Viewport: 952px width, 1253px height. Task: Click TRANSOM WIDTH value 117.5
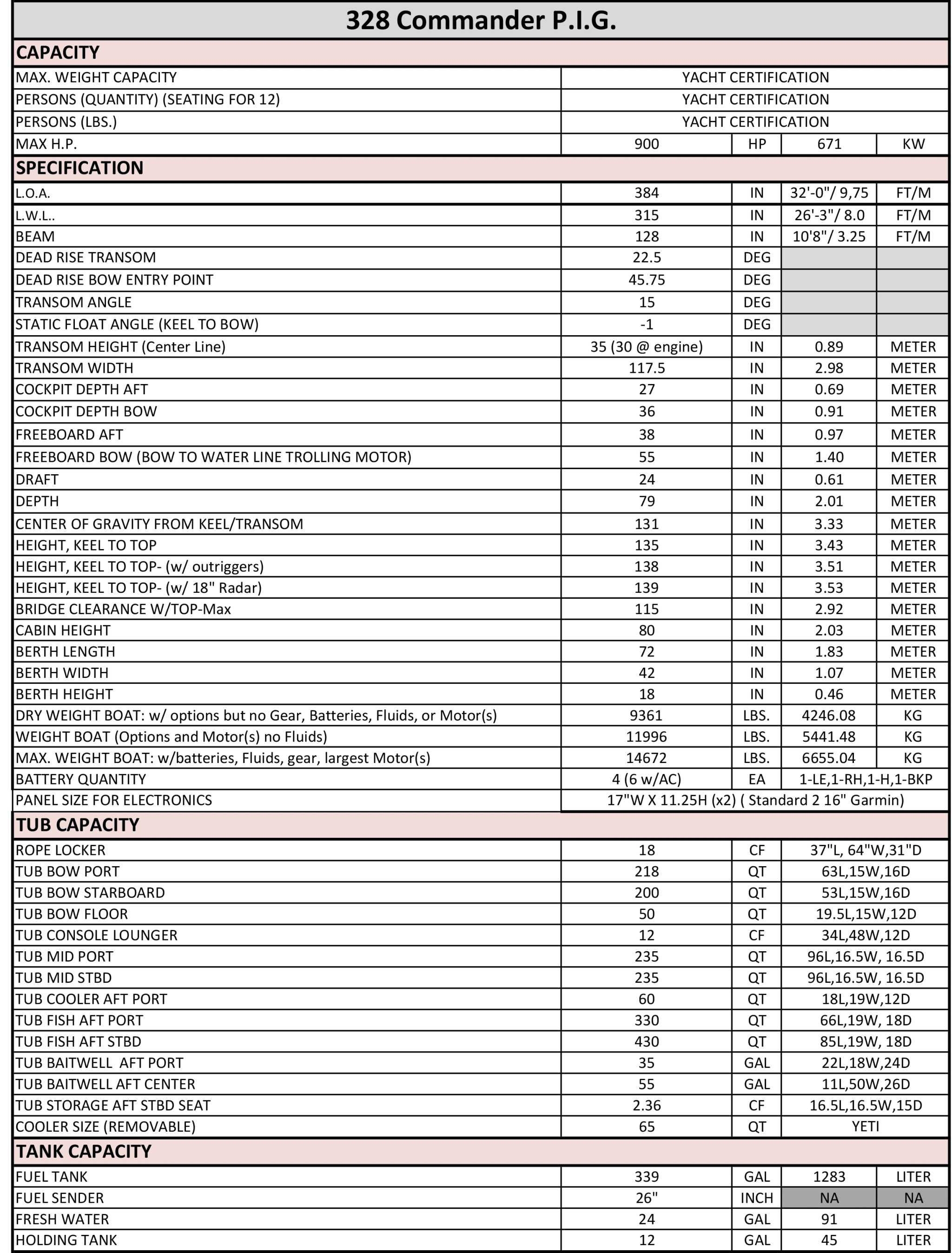(647, 368)
